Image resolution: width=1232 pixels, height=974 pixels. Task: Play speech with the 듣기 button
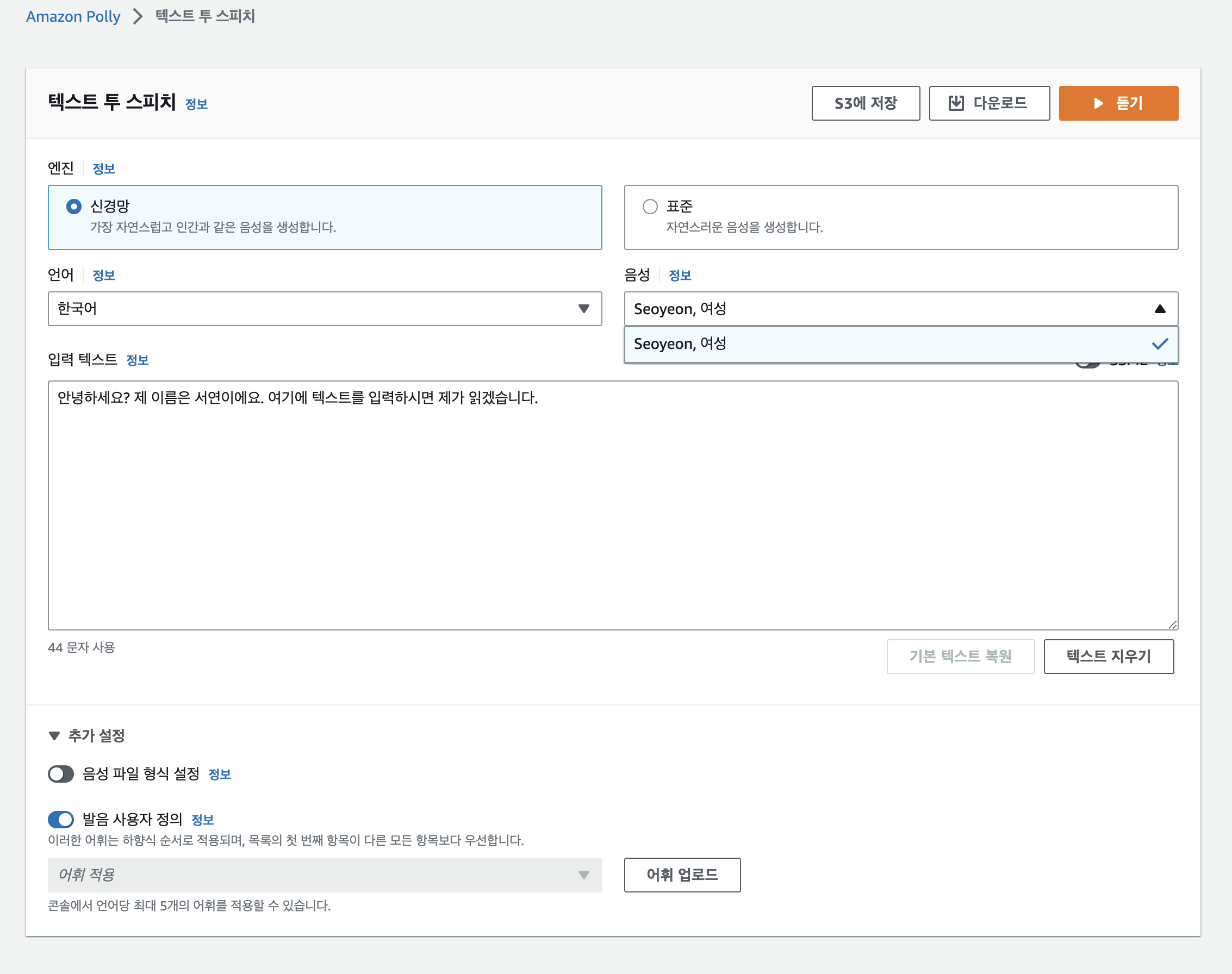point(1118,103)
